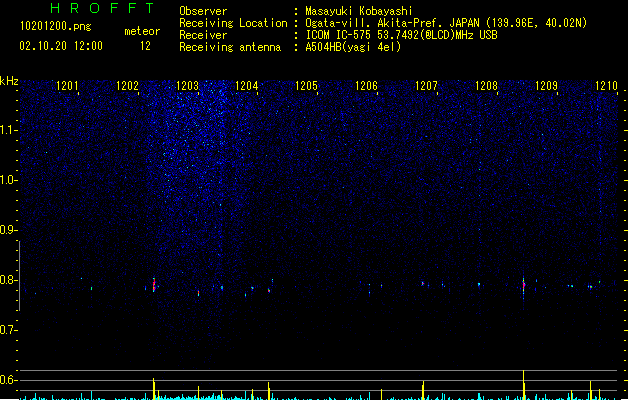Click the 0.8 kHz axis label

pyautogui.click(x=8, y=280)
